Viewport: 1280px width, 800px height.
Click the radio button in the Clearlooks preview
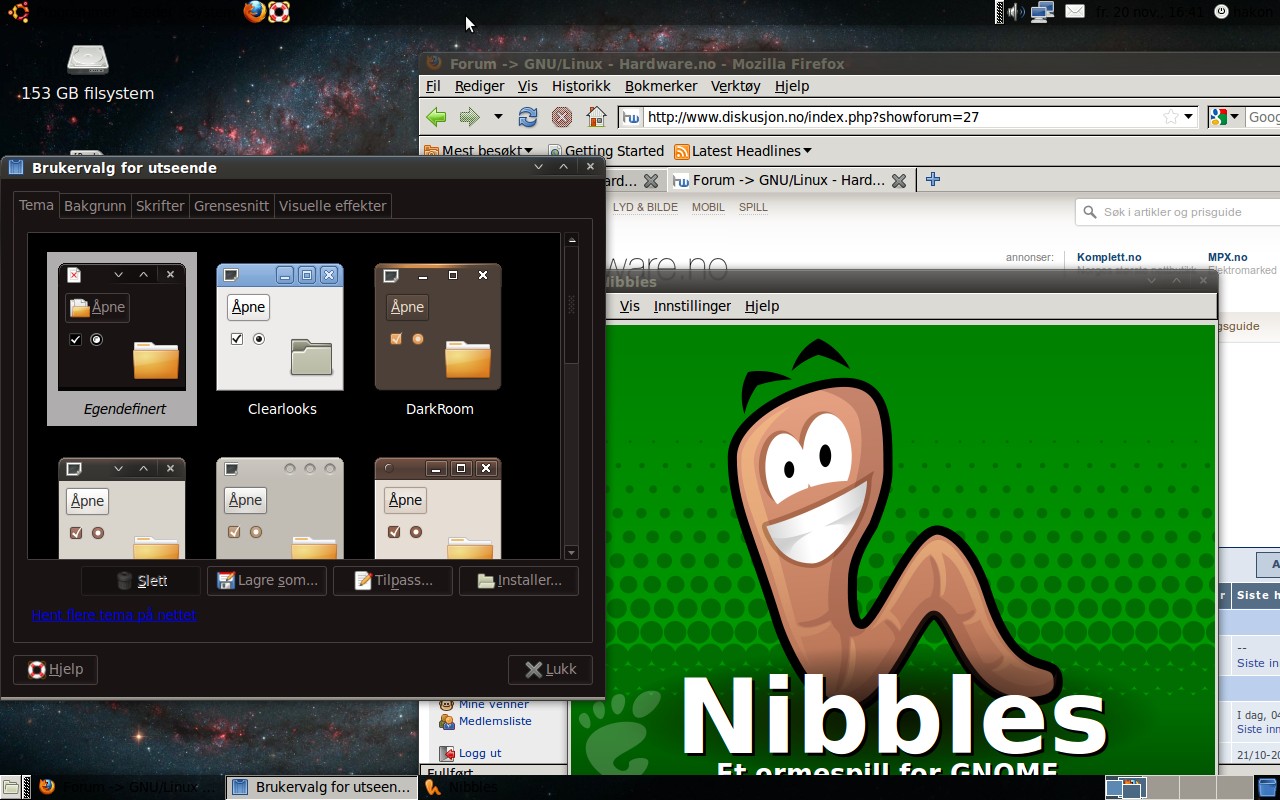click(259, 339)
